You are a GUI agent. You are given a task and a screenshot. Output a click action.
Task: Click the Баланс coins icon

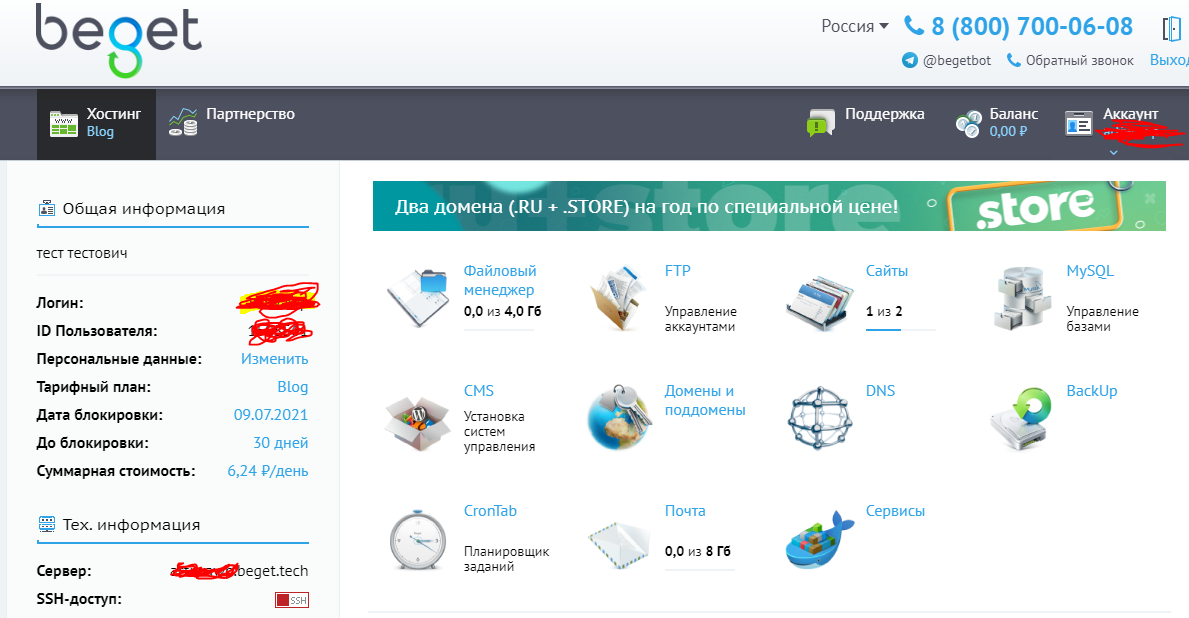coord(968,124)
